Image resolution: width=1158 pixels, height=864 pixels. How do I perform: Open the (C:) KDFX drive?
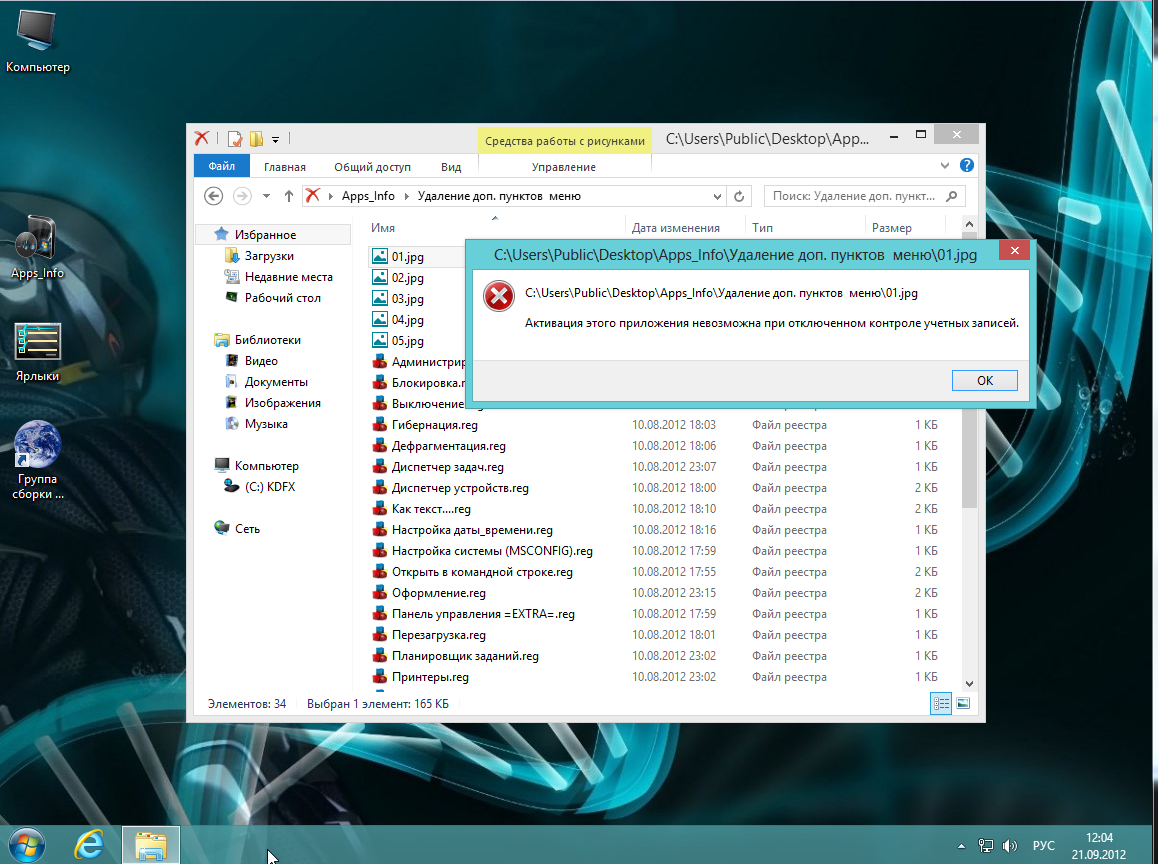click(270, 487)
